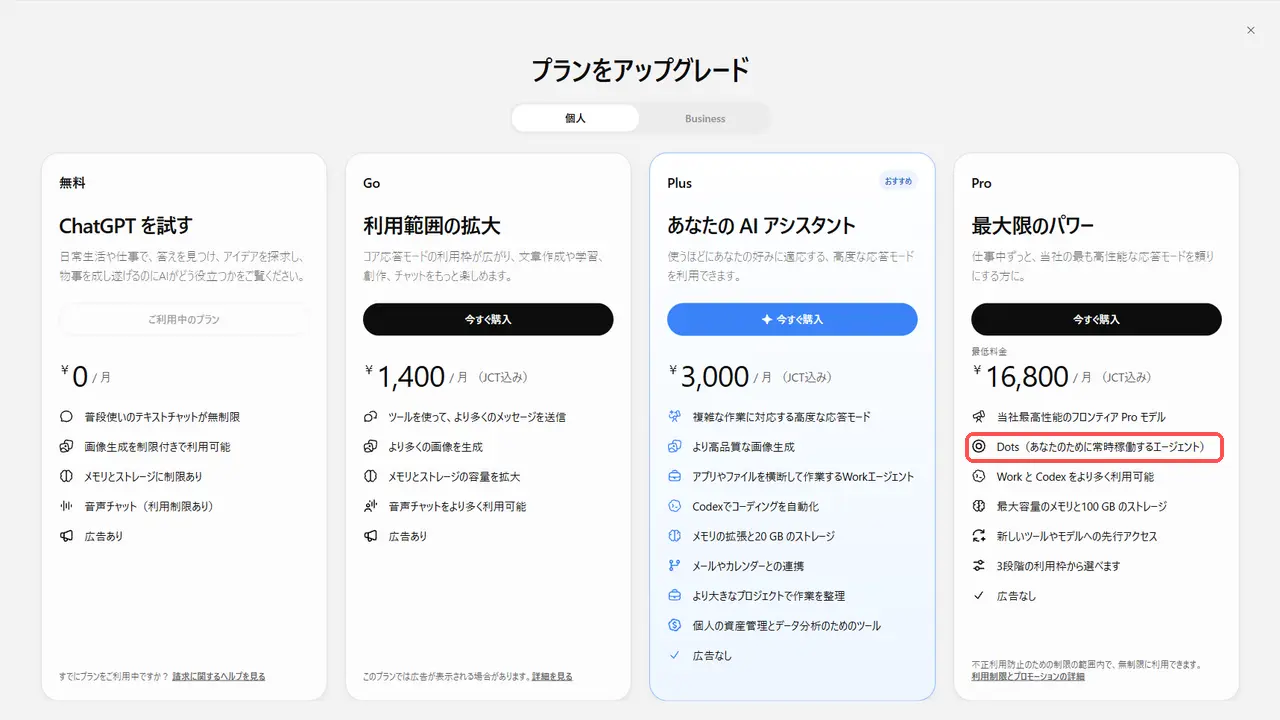Click the ¥3,000 price on the Plus plan
1280x720 pixels.
click(x=709, y=376)
